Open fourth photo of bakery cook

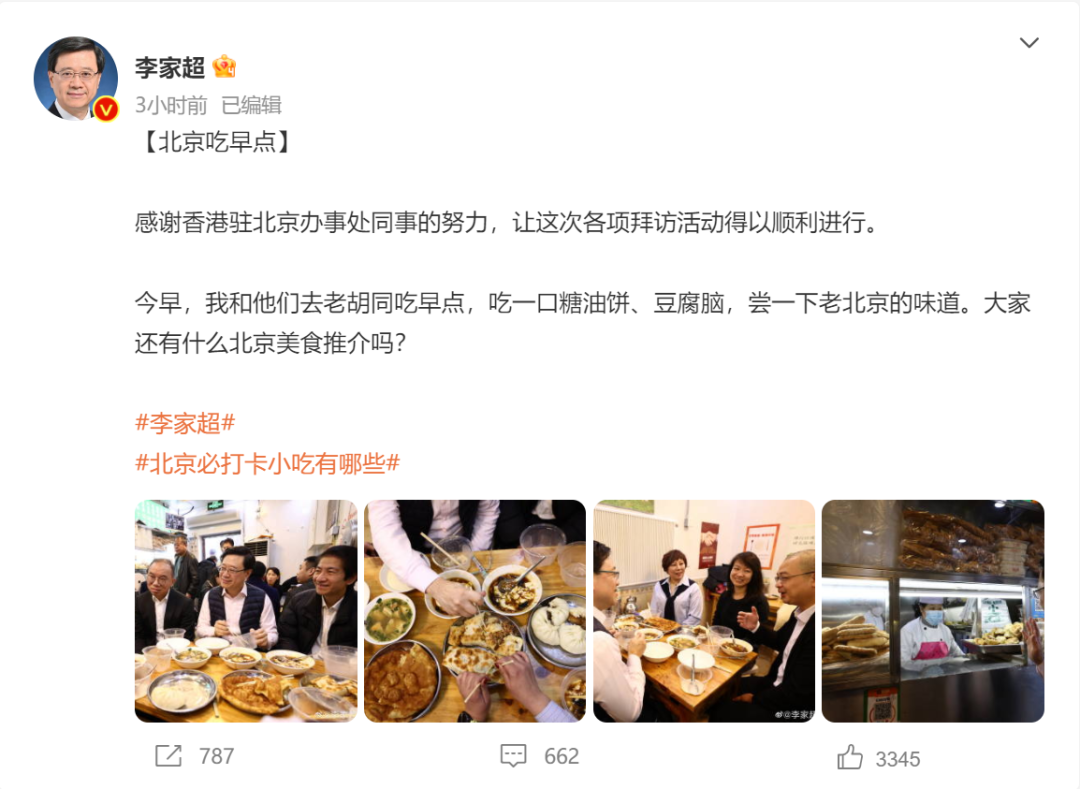pyautogui.click(x=933, y=611)
